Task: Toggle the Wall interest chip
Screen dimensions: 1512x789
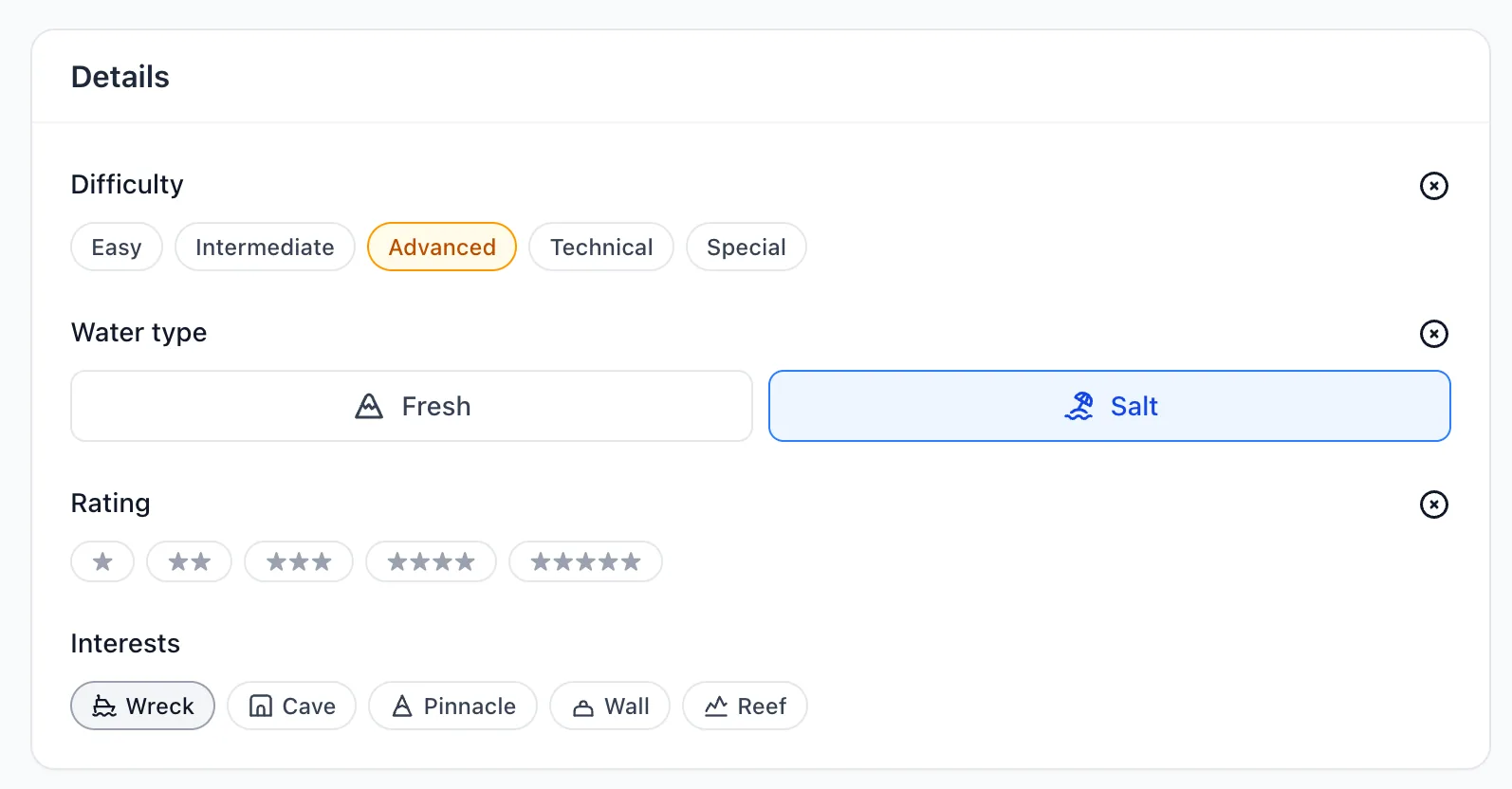Action: tap(610, 706)
